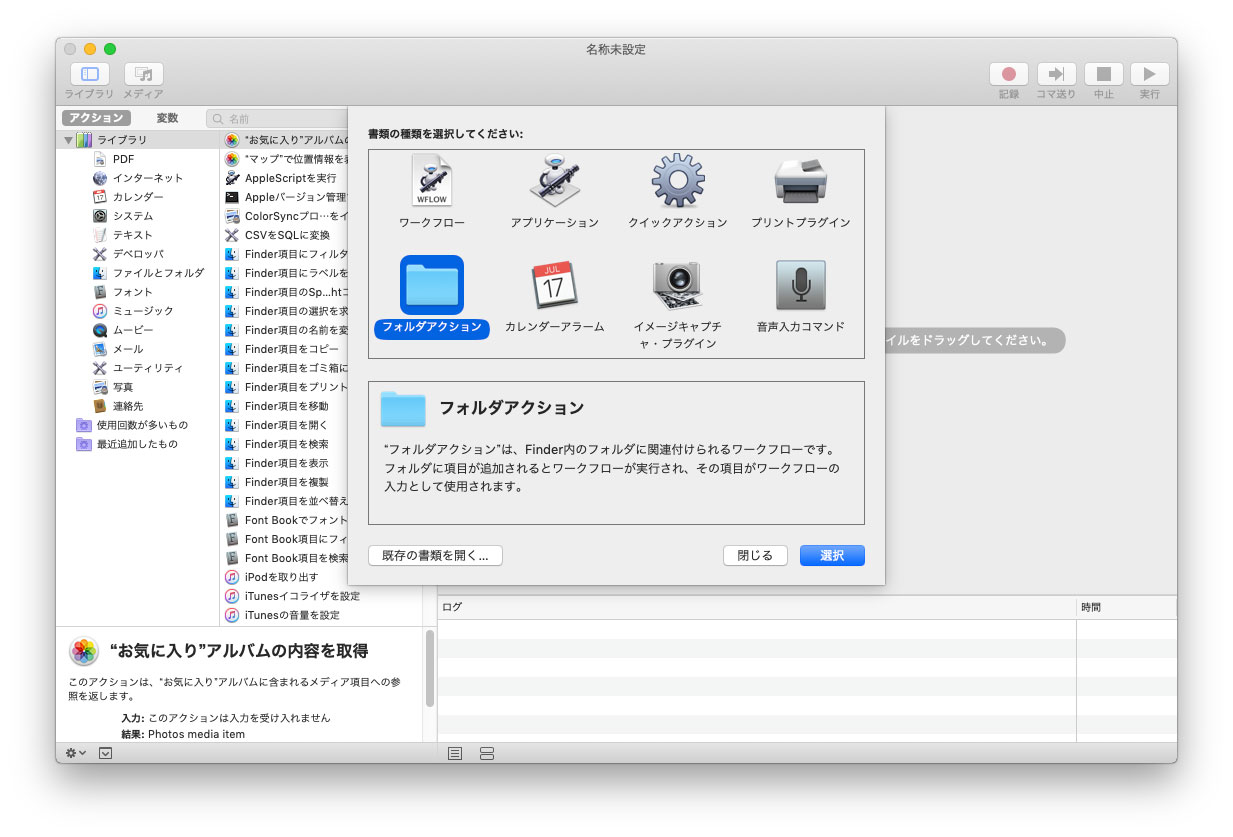
Task: Switch to the 変数 tab
Action: 167,118
